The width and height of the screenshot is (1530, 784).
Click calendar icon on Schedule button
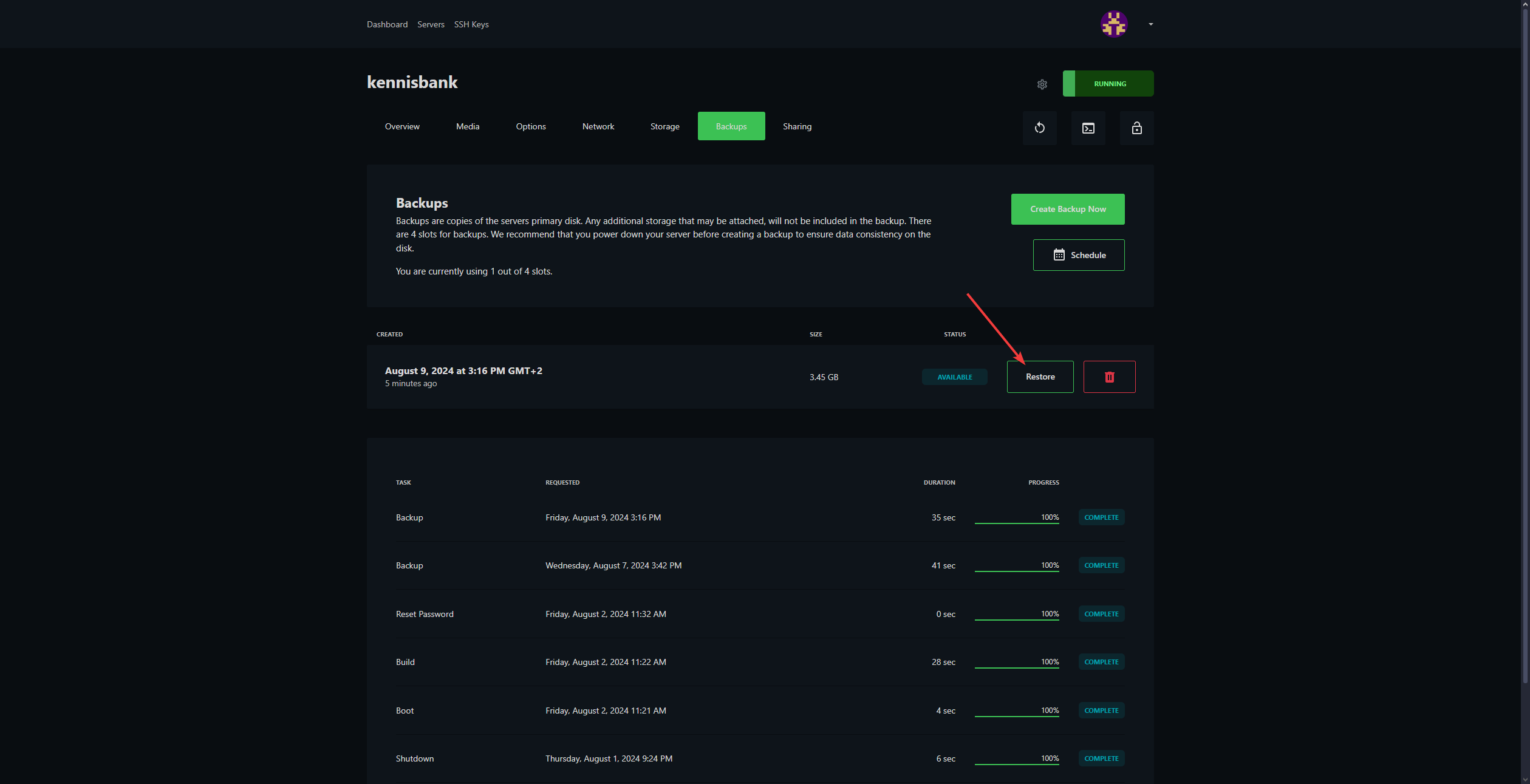(x=1059, y=255)
